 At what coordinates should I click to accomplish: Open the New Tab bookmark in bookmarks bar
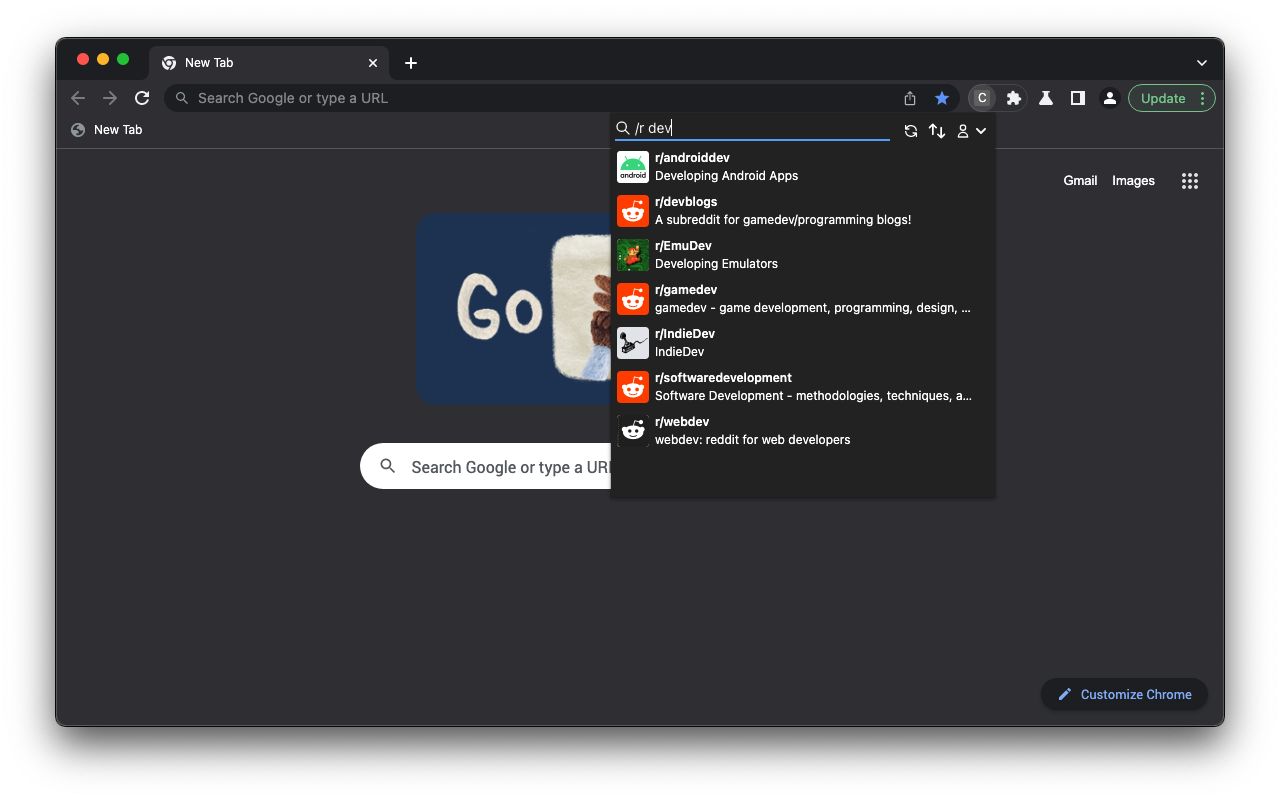pyautogui.click(x=107, y=130)
